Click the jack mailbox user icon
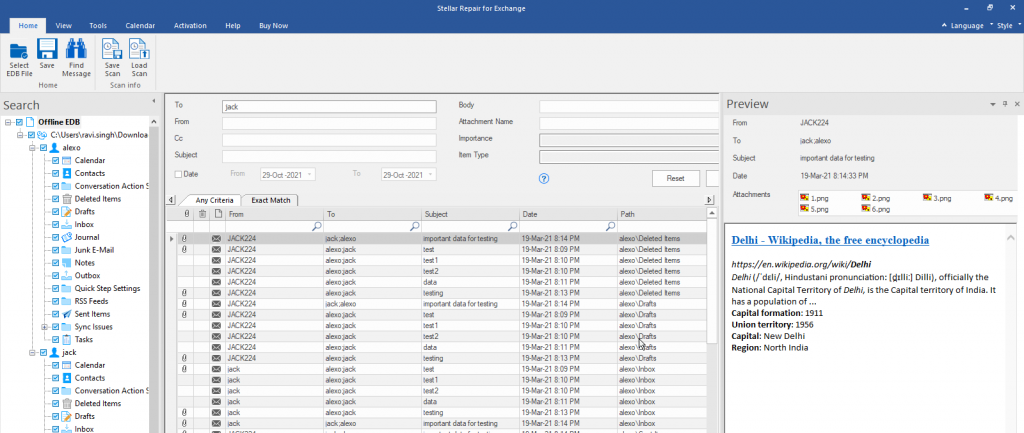Viewport: 1024px width, 433px height. (56, 352)
